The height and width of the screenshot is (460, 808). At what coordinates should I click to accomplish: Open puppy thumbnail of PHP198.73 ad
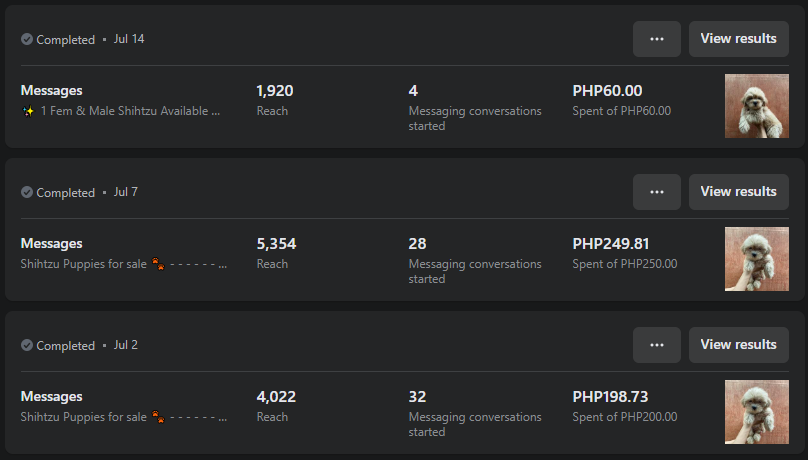click(749, 412)
